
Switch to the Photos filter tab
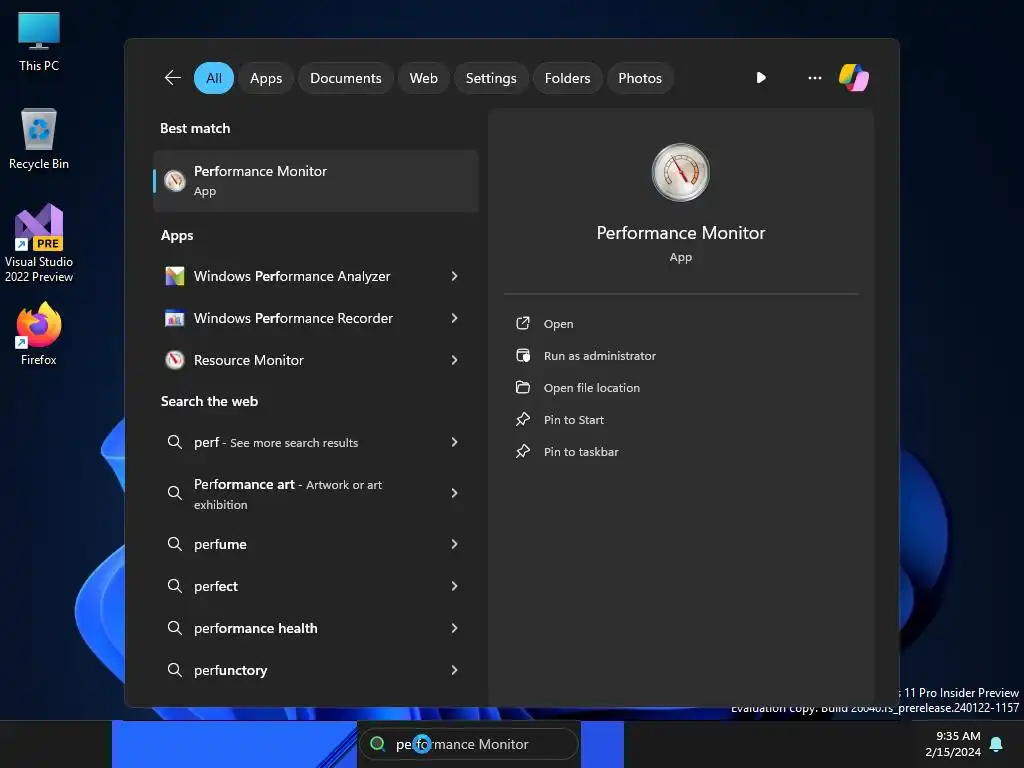pyautogui.click(x=639, y=78)
